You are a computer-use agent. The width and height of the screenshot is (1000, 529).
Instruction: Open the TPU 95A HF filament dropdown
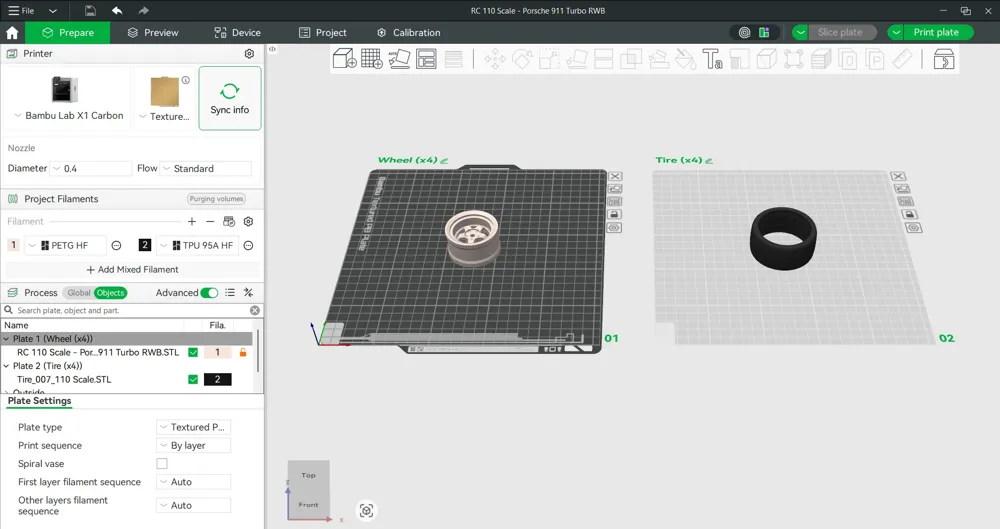pyautogui.click(x=197, y=245)
